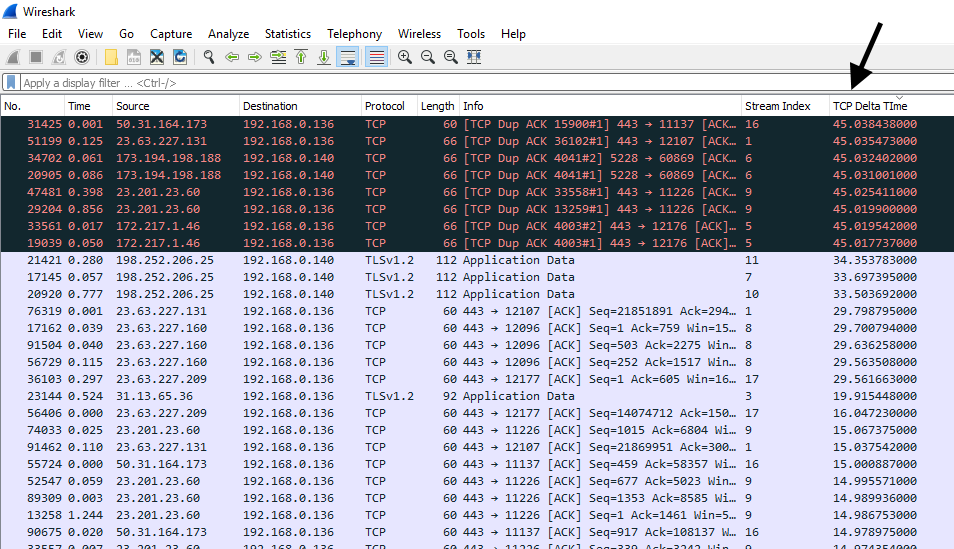Open the File menu
This screenshot has width=954, height=549.
[x=17, y=34]
